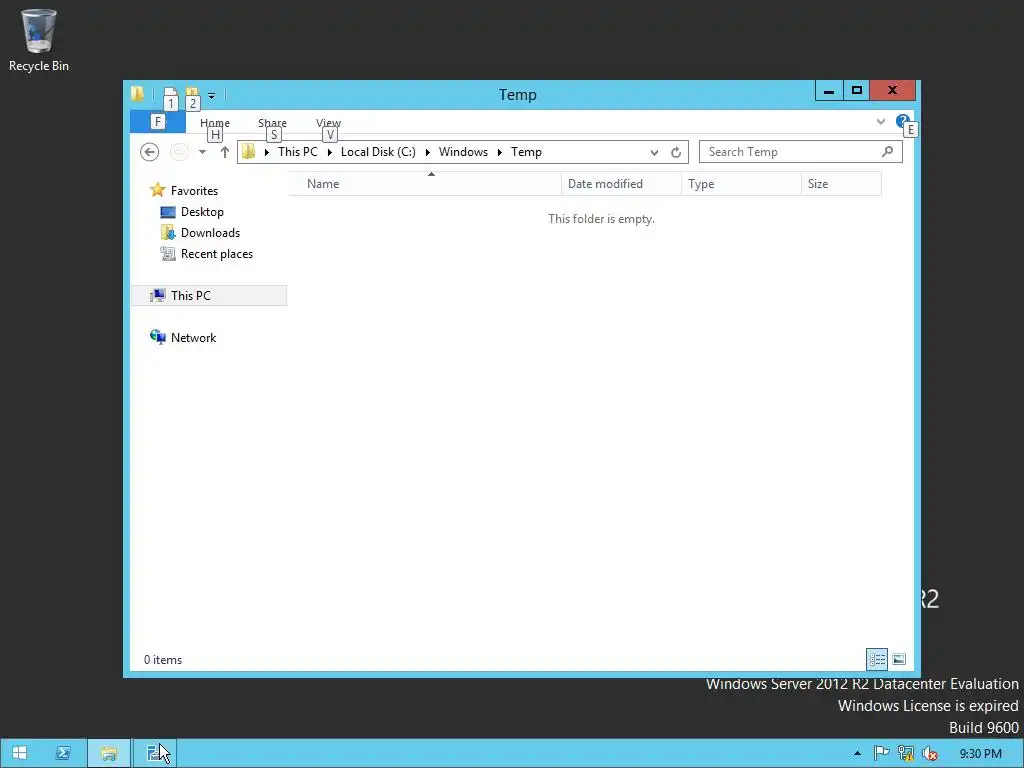Screen dimensions: 1024x768
Task: Open Server Manager from the taskbar
Action: (155, 753)
